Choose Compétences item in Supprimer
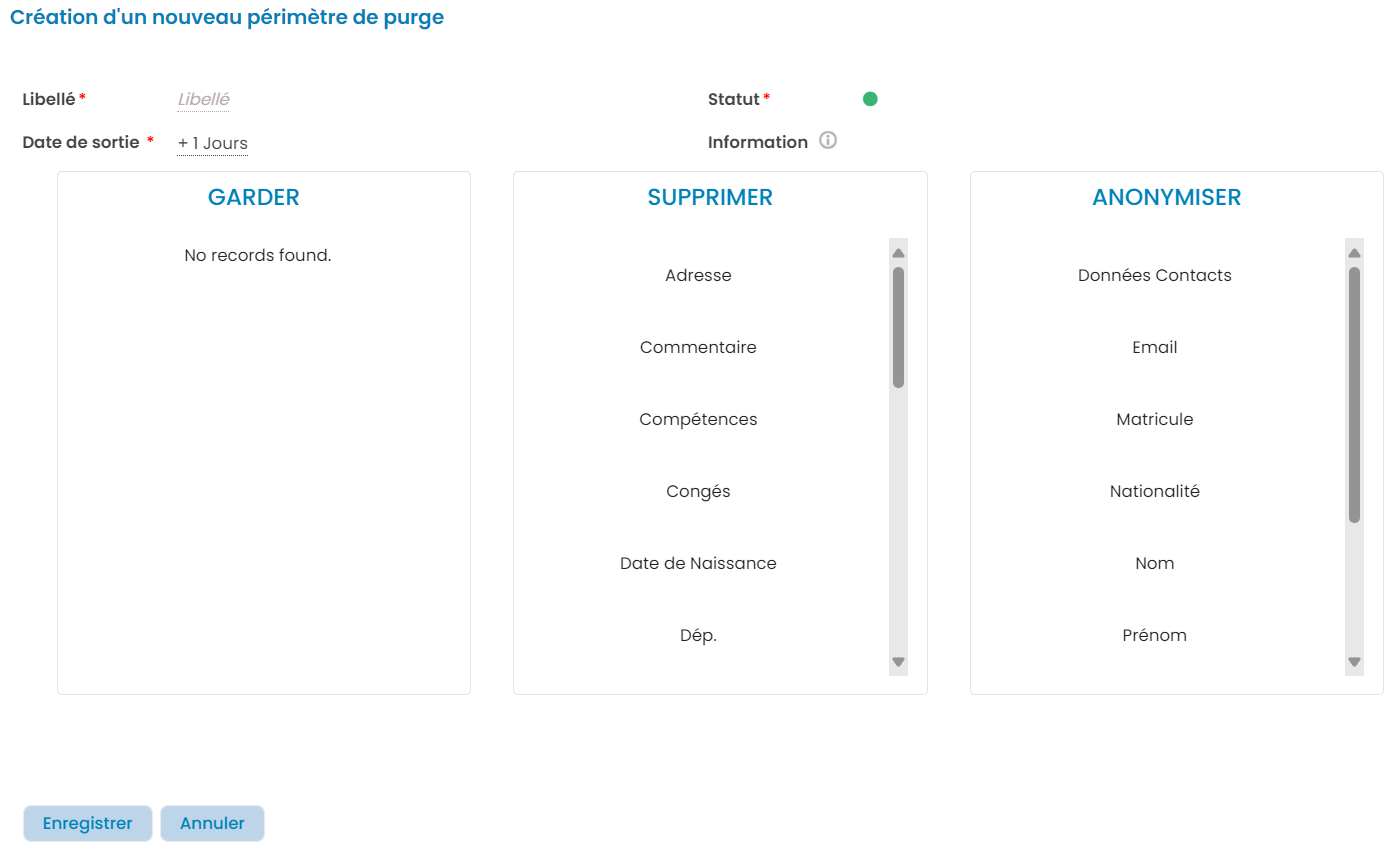Screen dimensions: 1398x853 coord(698,419)
